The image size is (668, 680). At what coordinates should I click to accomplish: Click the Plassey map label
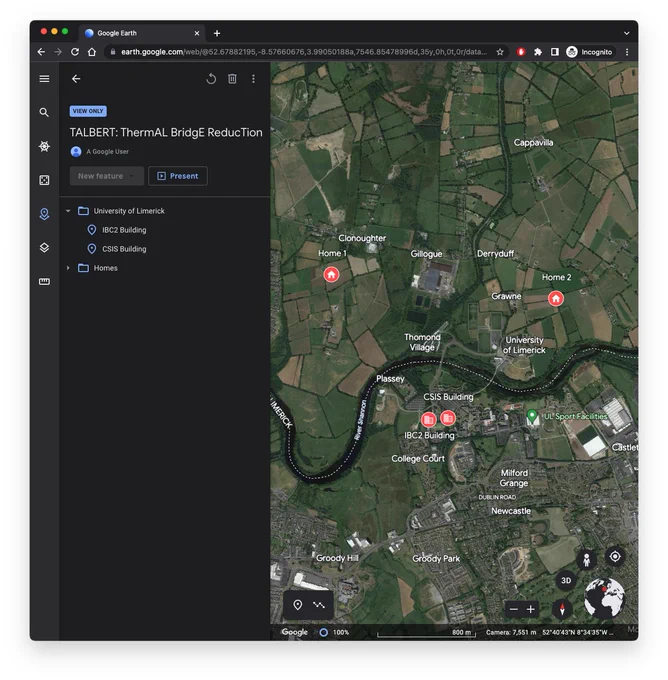390,379
